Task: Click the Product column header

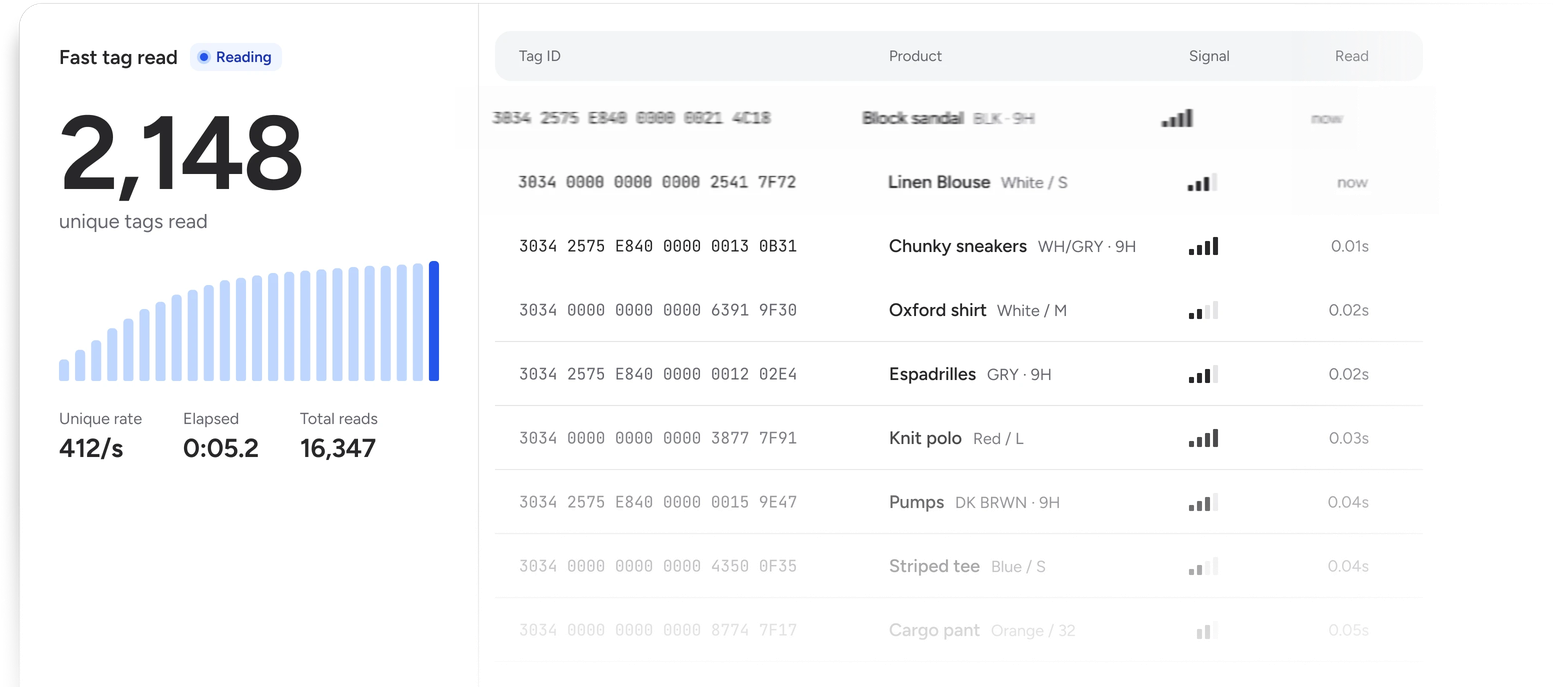Action: click(915, 56)
